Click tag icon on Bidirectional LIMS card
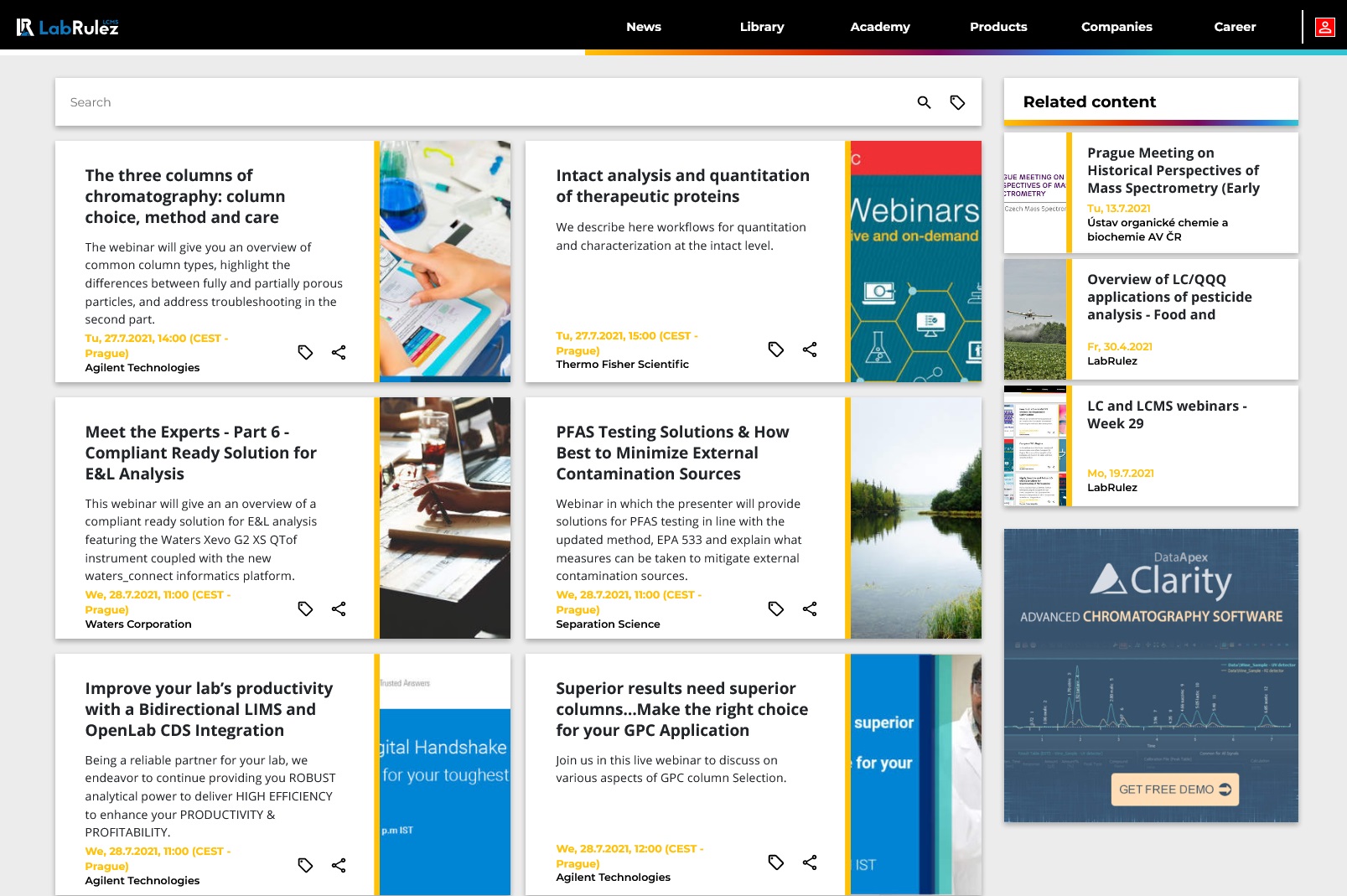Screen dimensions: 1347x896 305,865
